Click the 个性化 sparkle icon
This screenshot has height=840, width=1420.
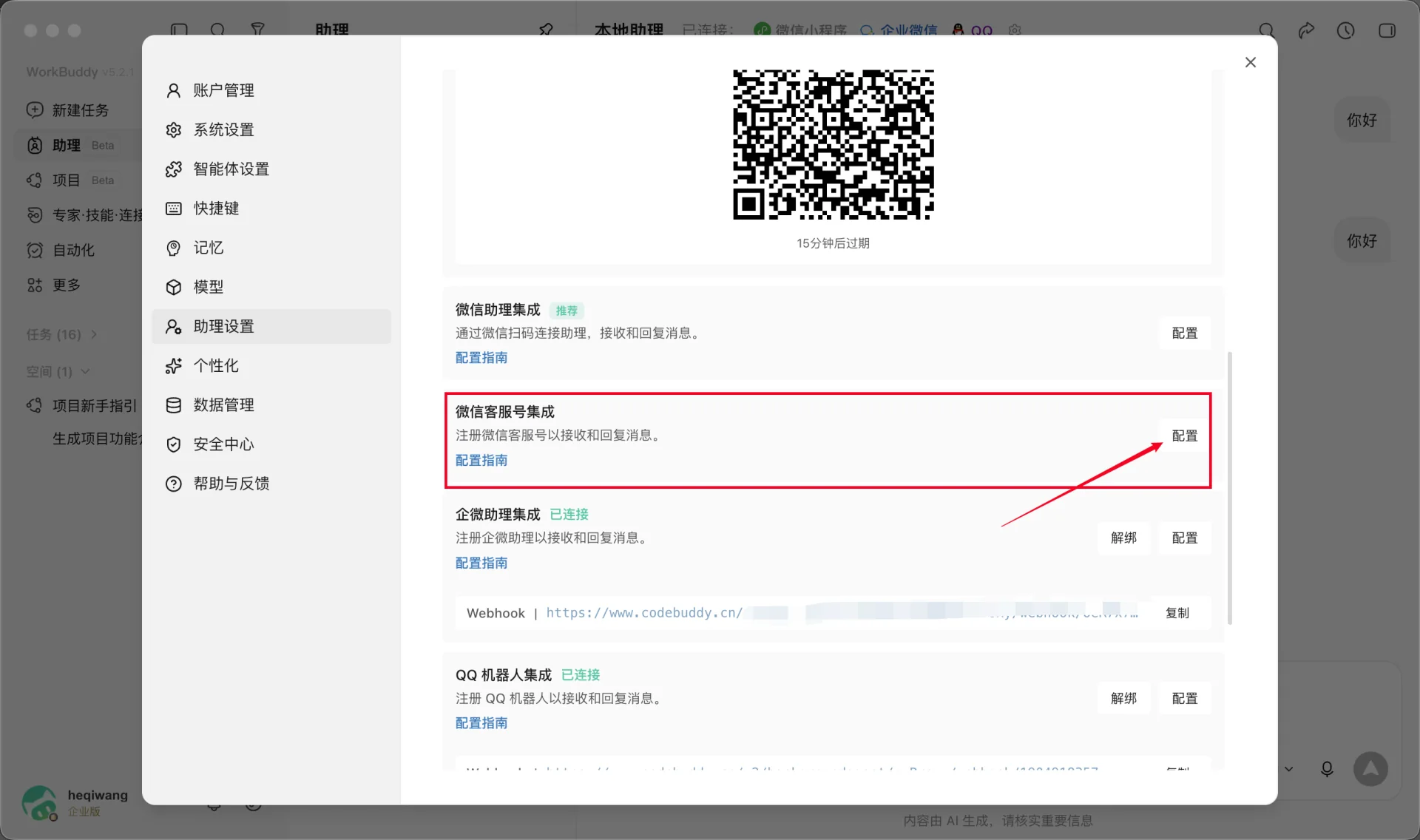click(173, 365)
